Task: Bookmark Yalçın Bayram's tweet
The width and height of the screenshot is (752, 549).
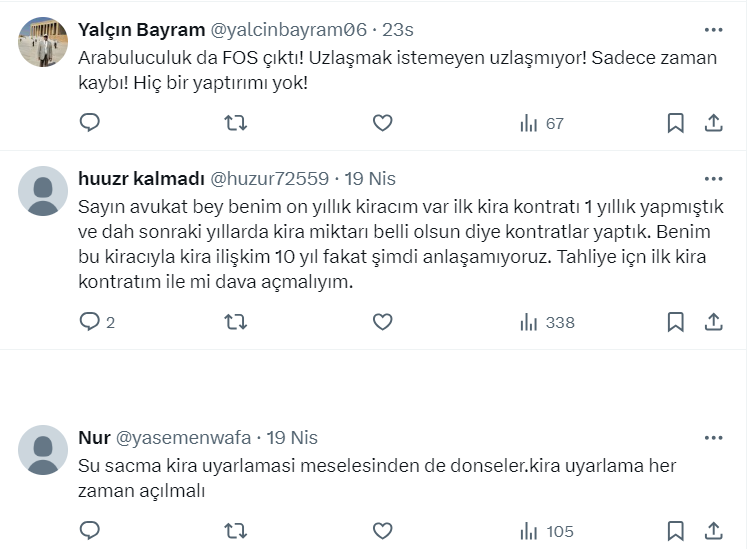Action: click(x=675, y=123)
